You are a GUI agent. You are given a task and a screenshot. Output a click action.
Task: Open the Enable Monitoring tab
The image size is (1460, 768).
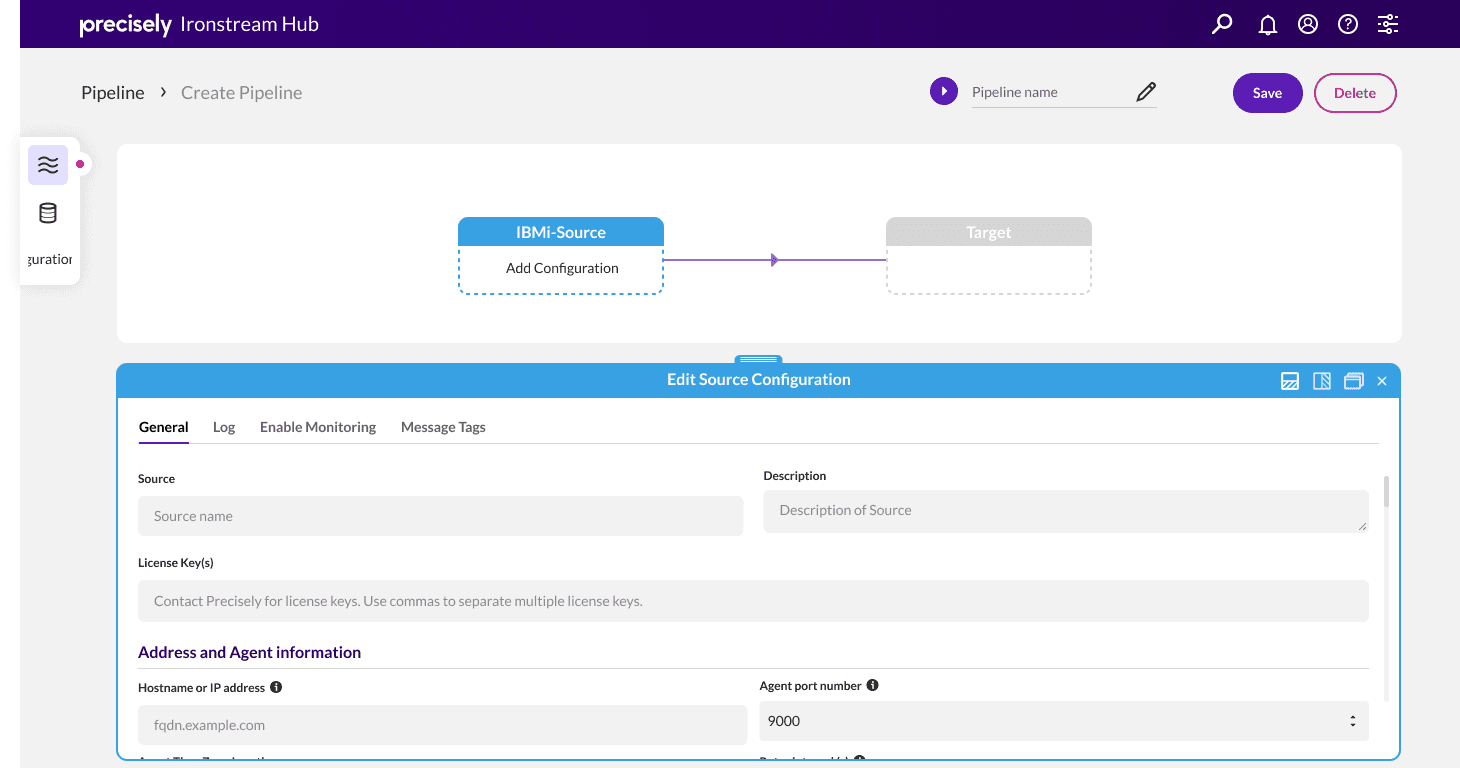[318, 427]
